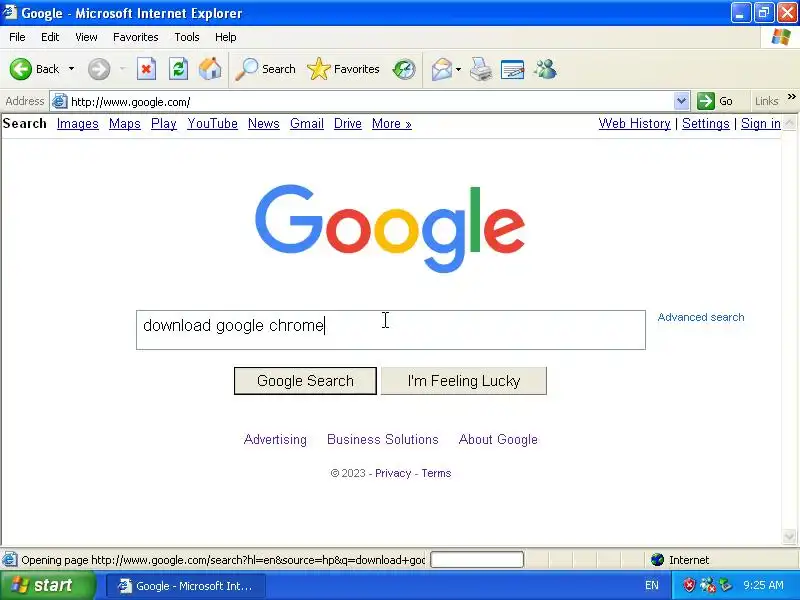The image size is (800, 600).
Task: Open the Privacy footer link
Action: click(x=393, y=473)
